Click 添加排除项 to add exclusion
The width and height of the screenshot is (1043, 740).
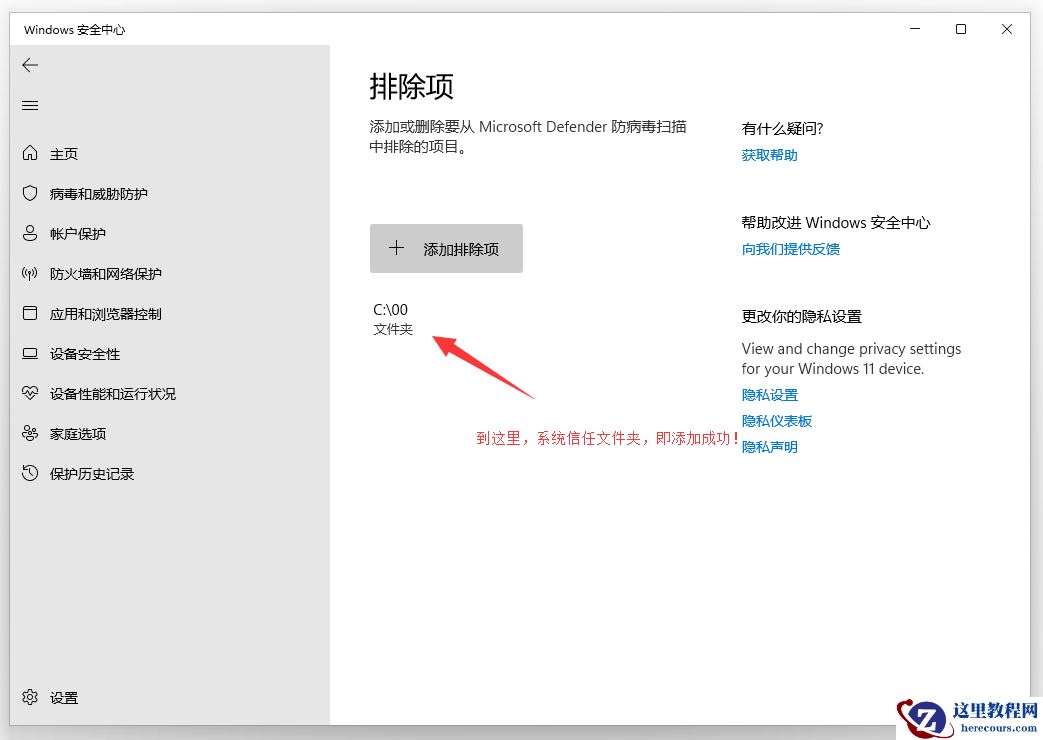(446, 247)
